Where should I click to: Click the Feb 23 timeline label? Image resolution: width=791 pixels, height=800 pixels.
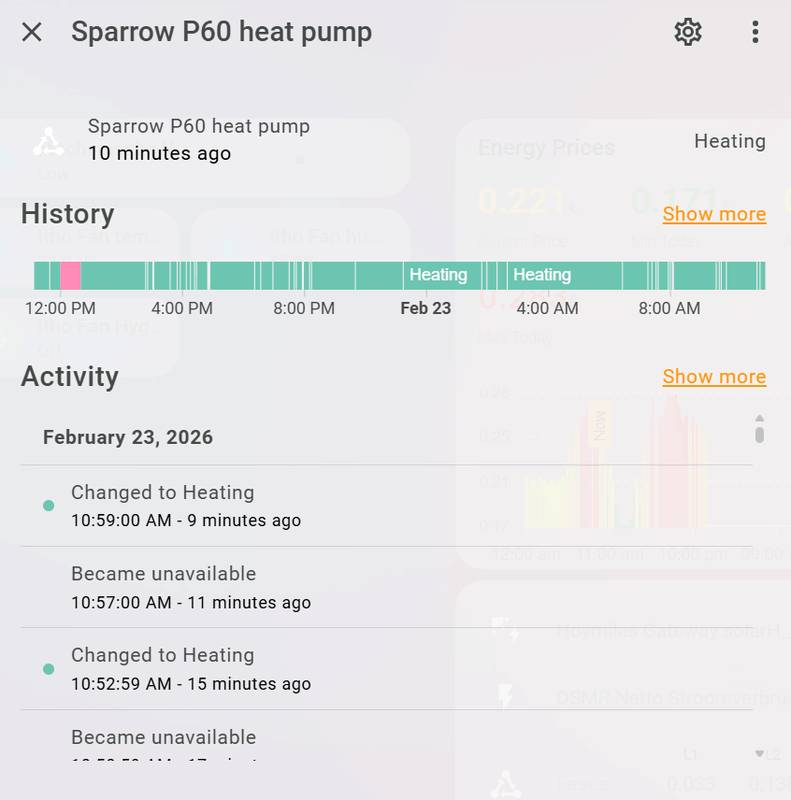click(426, 308)
